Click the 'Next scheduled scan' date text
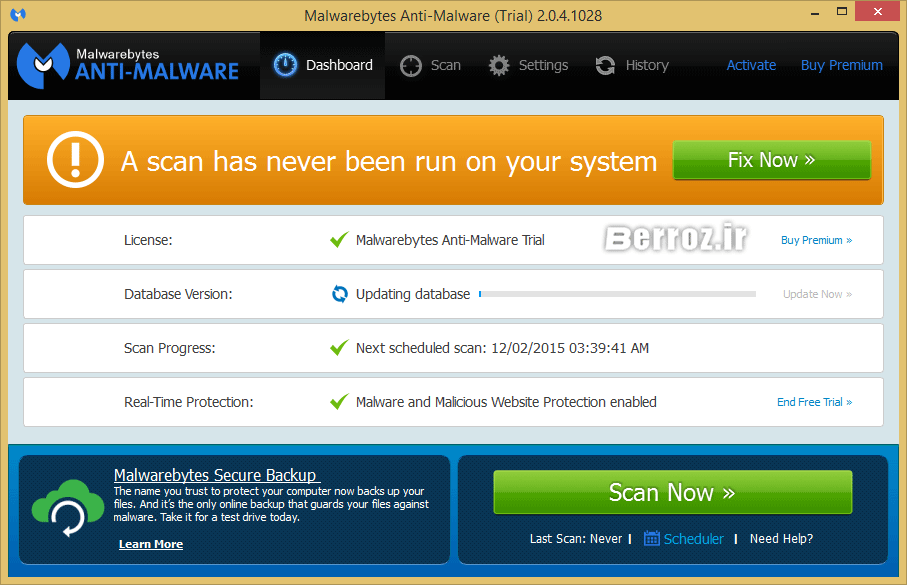 [502, 348]
